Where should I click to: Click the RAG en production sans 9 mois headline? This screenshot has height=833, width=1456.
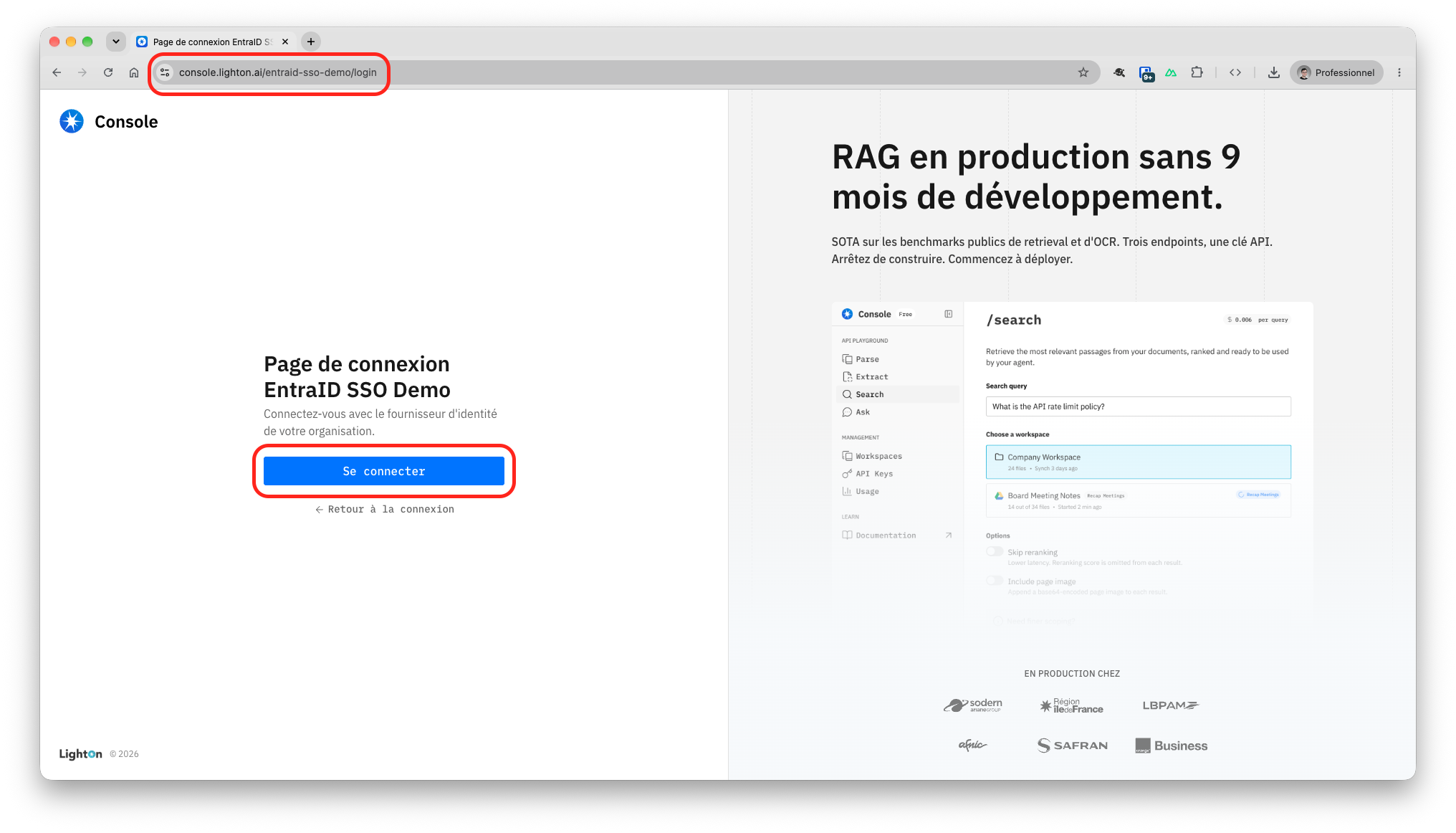tap(1036, 176)
